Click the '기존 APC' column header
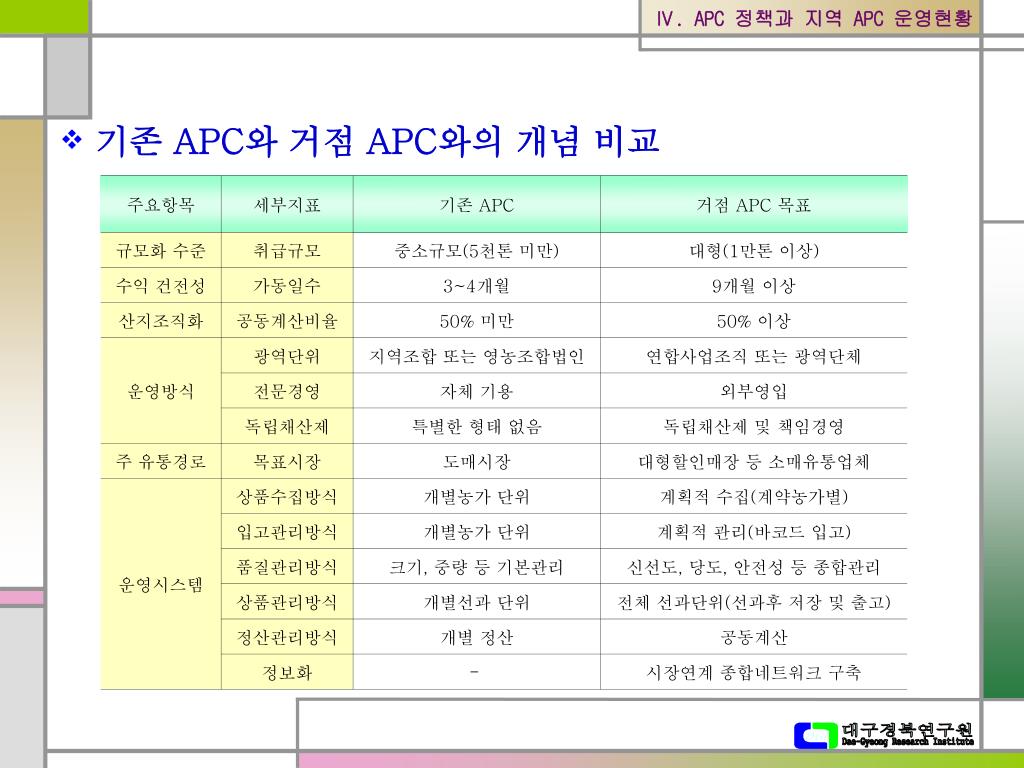The image size is (1024, 768). (x=477, y=204)
